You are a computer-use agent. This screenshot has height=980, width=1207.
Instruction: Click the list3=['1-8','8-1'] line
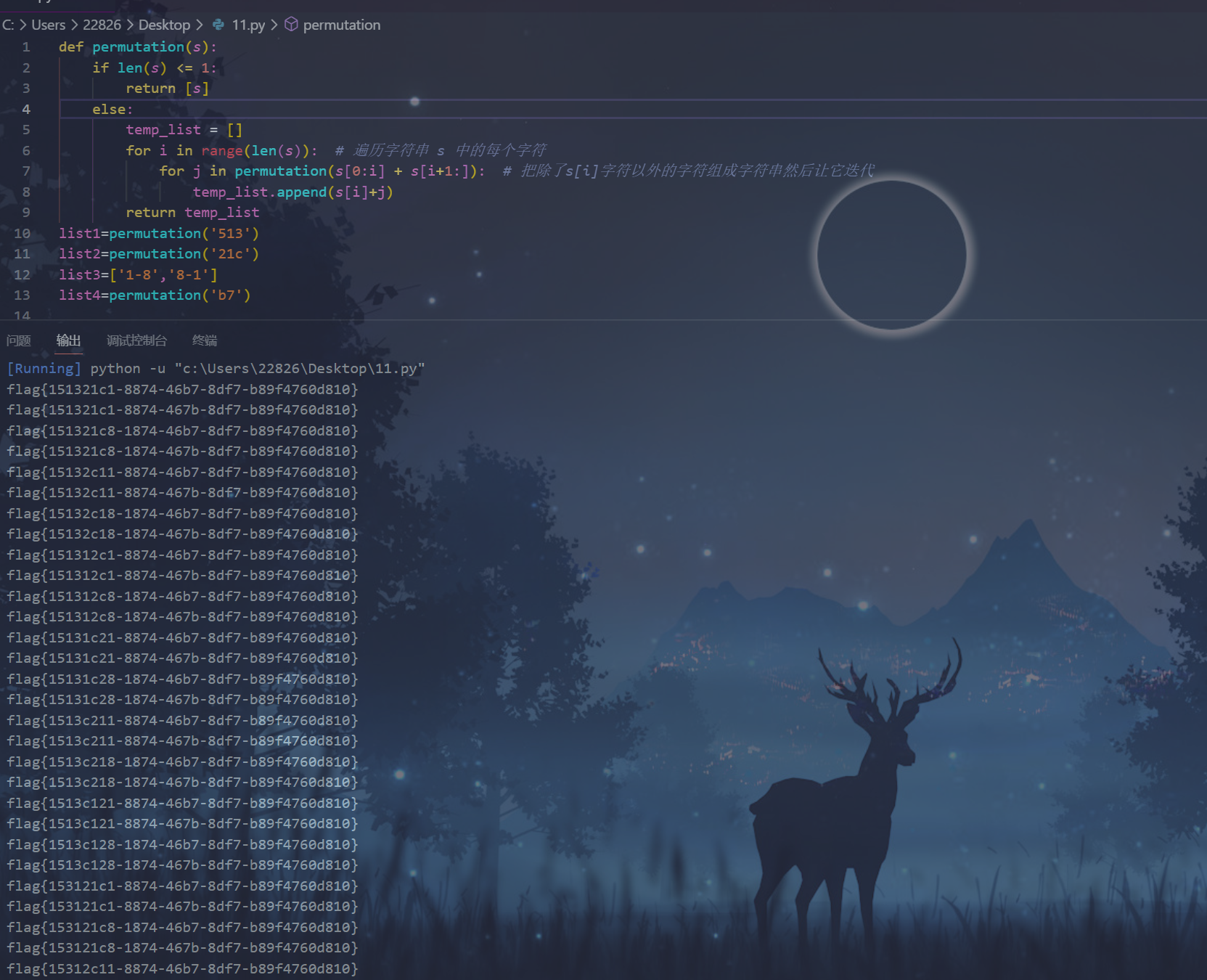138,274
